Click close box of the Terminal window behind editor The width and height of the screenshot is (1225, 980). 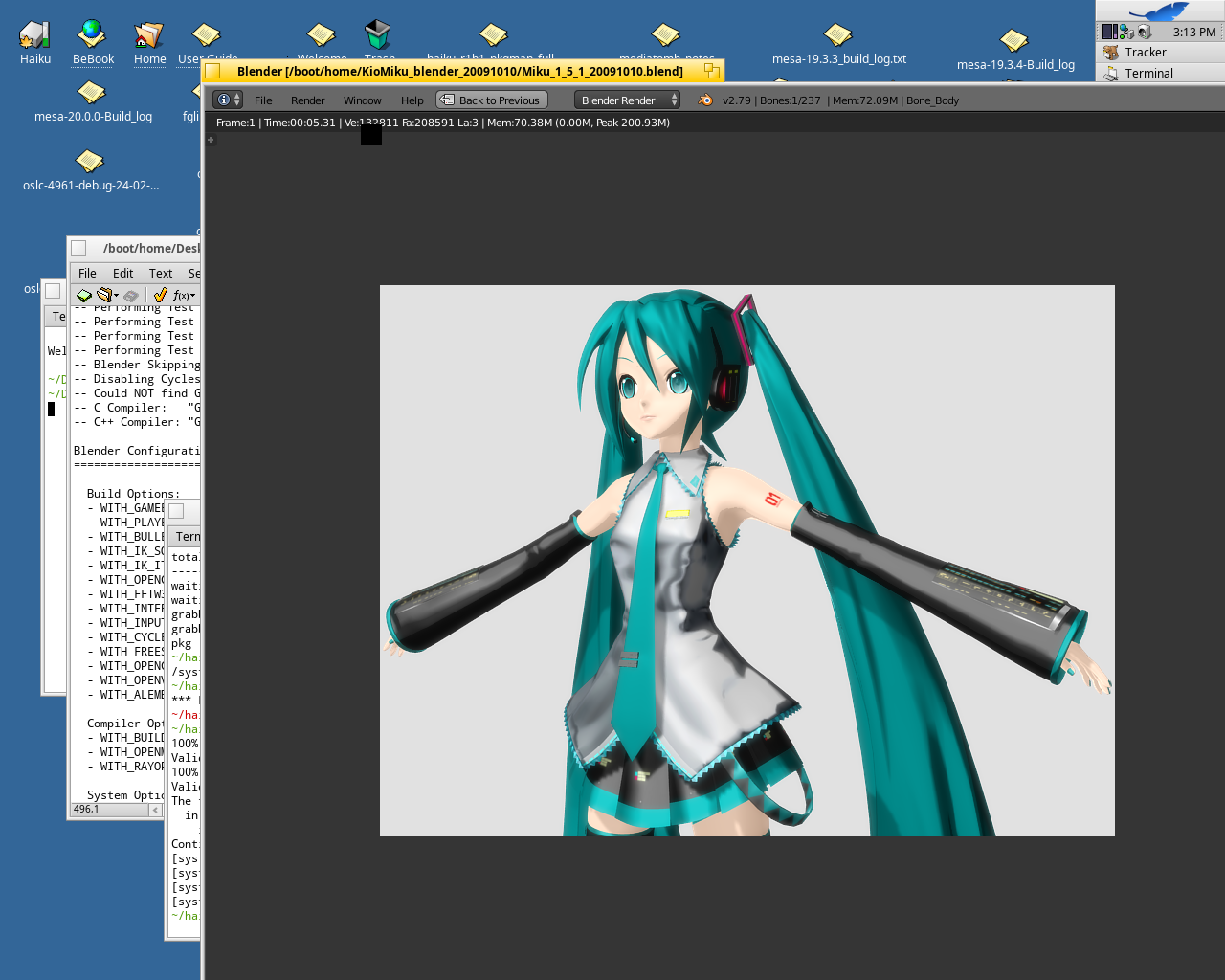53,291
